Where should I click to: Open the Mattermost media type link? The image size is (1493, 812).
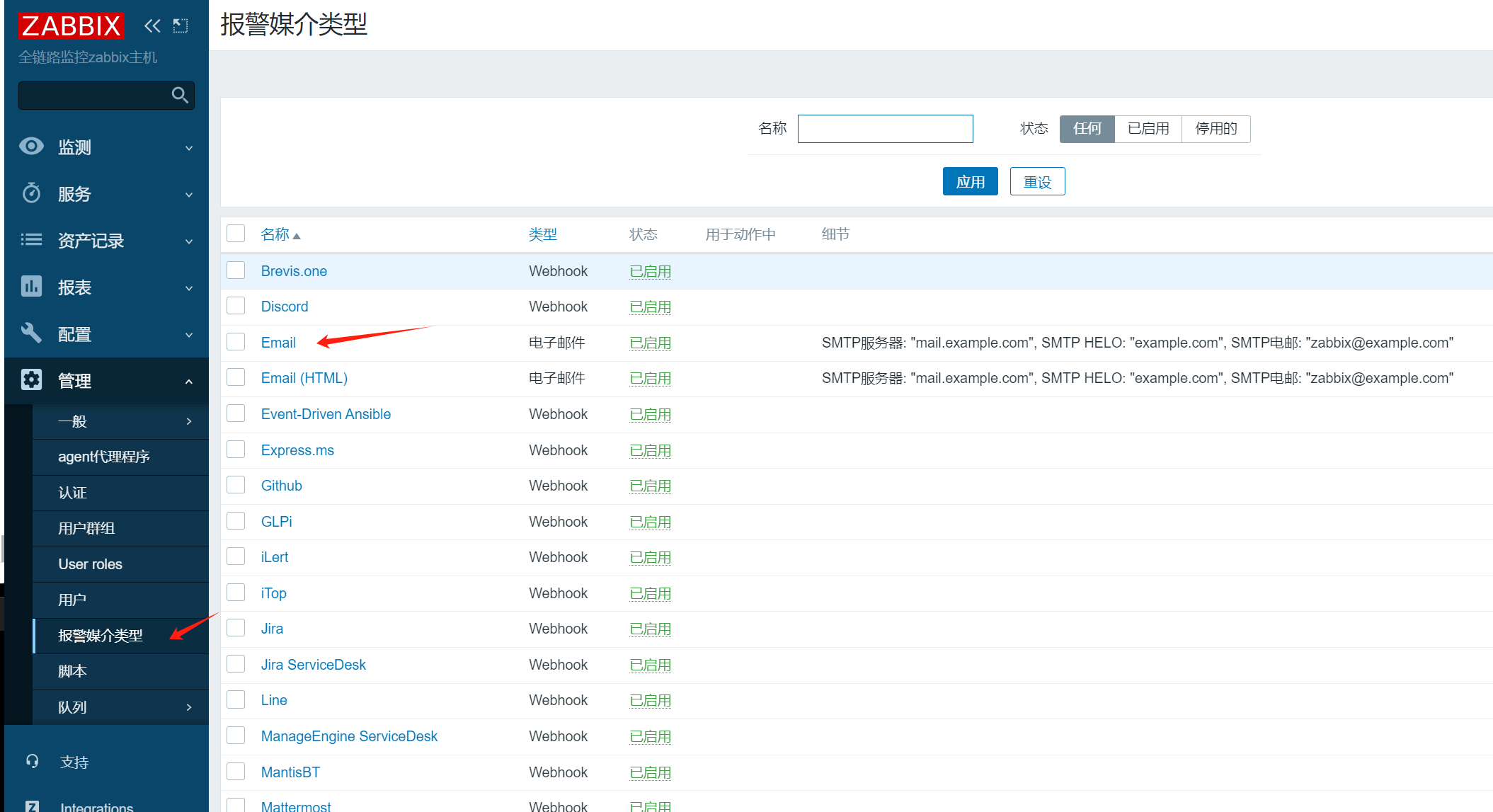click(x=296, y=806)
